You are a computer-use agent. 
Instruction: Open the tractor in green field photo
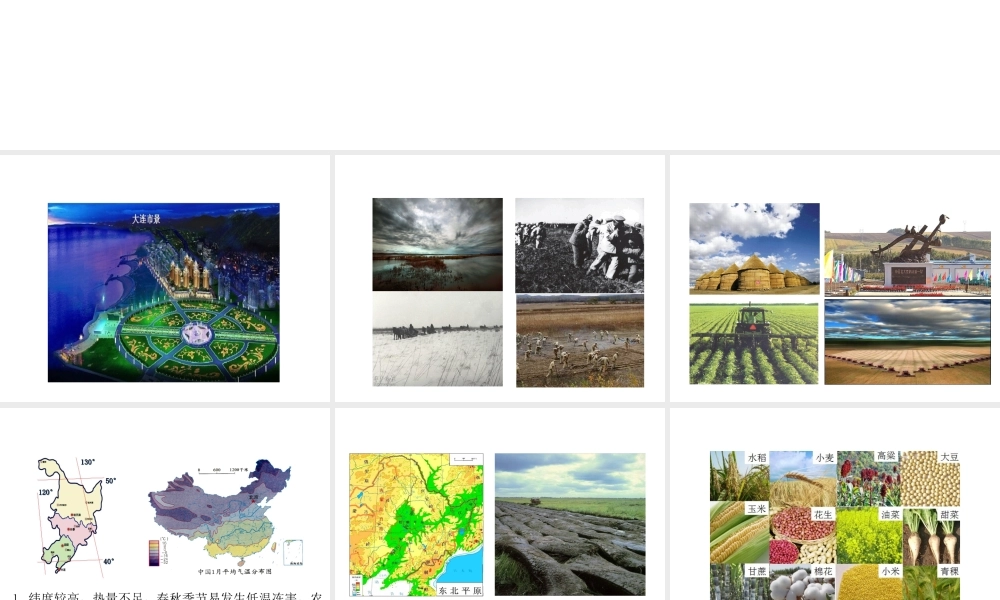tap(754, 344)
